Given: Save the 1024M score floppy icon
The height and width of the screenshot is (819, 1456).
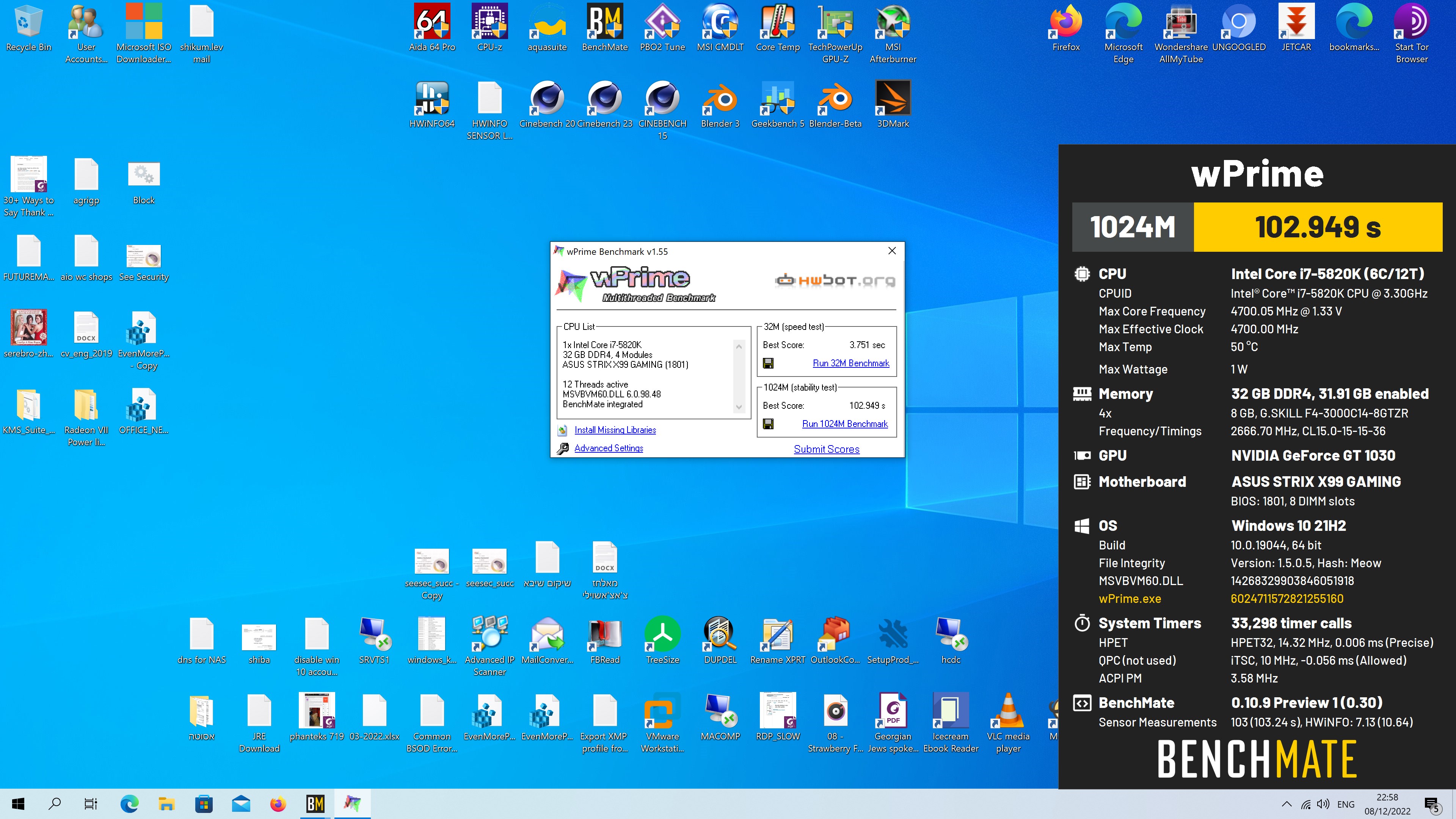Looking at the screenshot, I should click(768, 424).
